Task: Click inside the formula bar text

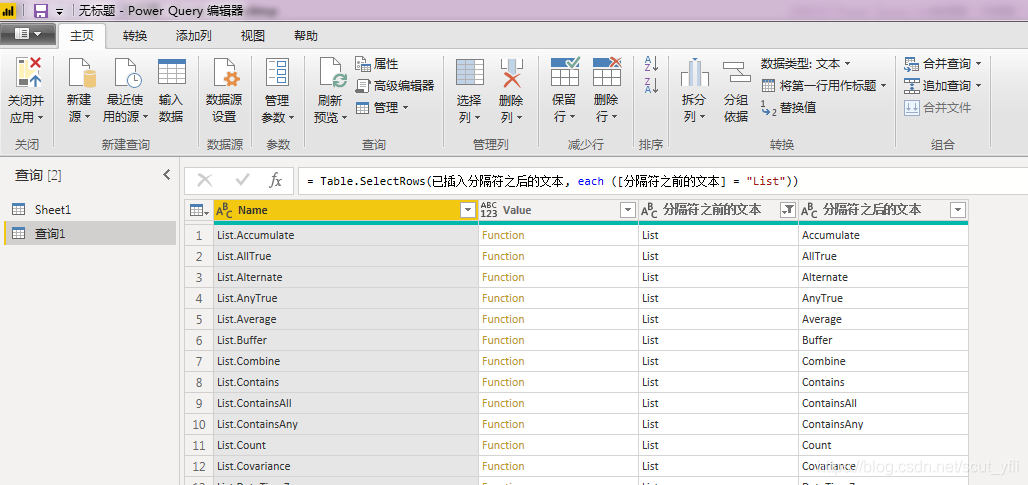Action: pos(552,181)
